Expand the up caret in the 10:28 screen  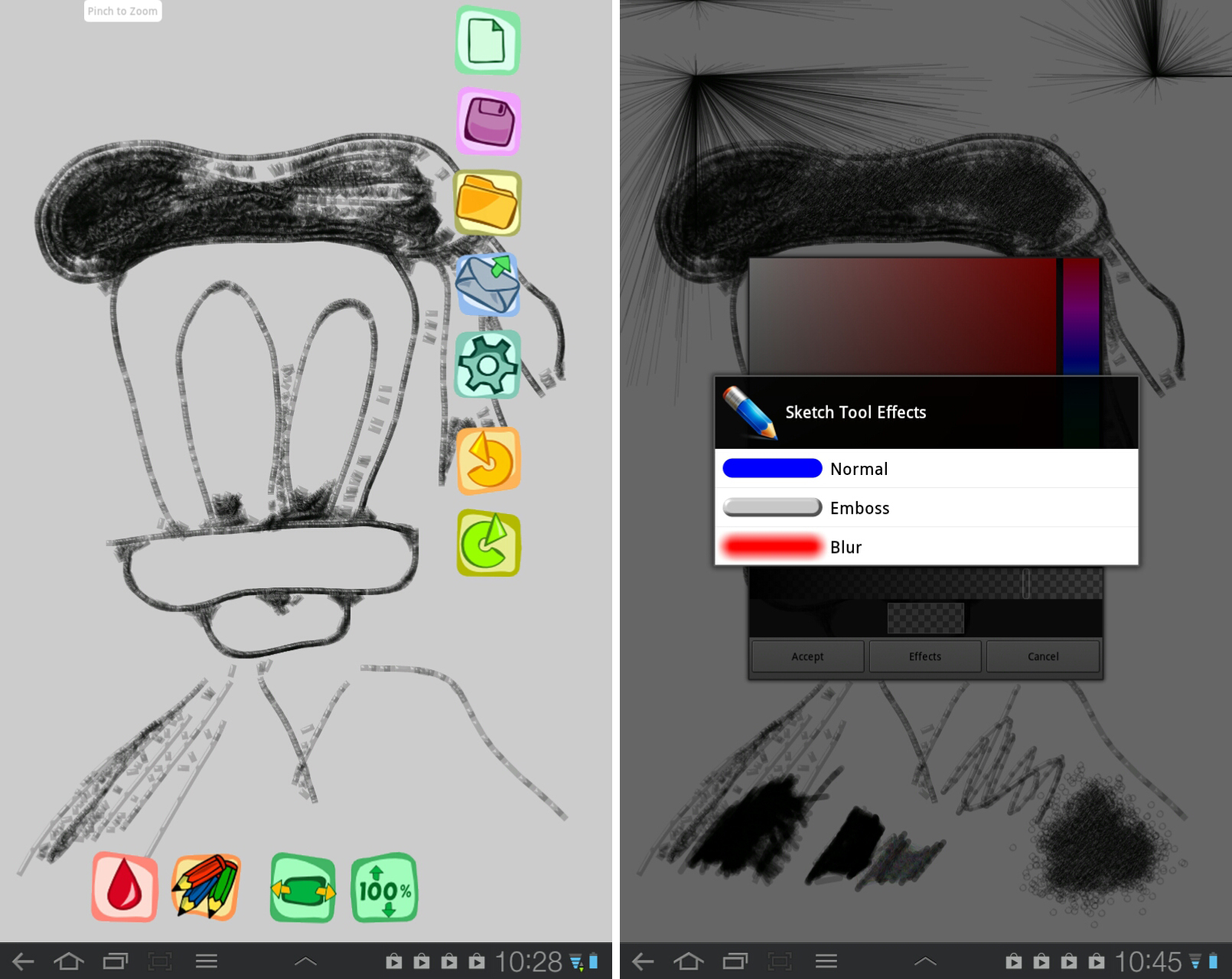(305, 961)
